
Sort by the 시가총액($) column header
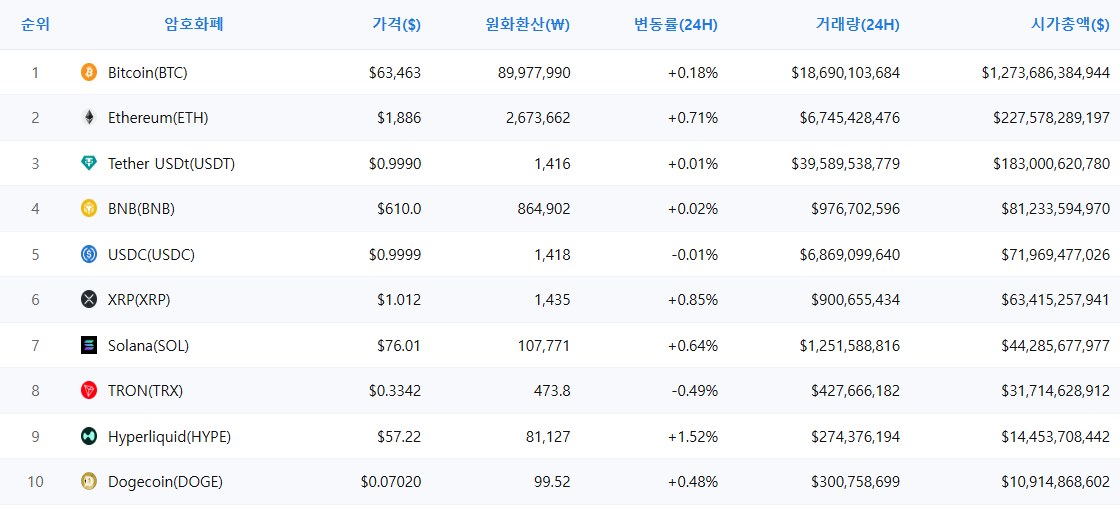click(x=1070, y=25)
